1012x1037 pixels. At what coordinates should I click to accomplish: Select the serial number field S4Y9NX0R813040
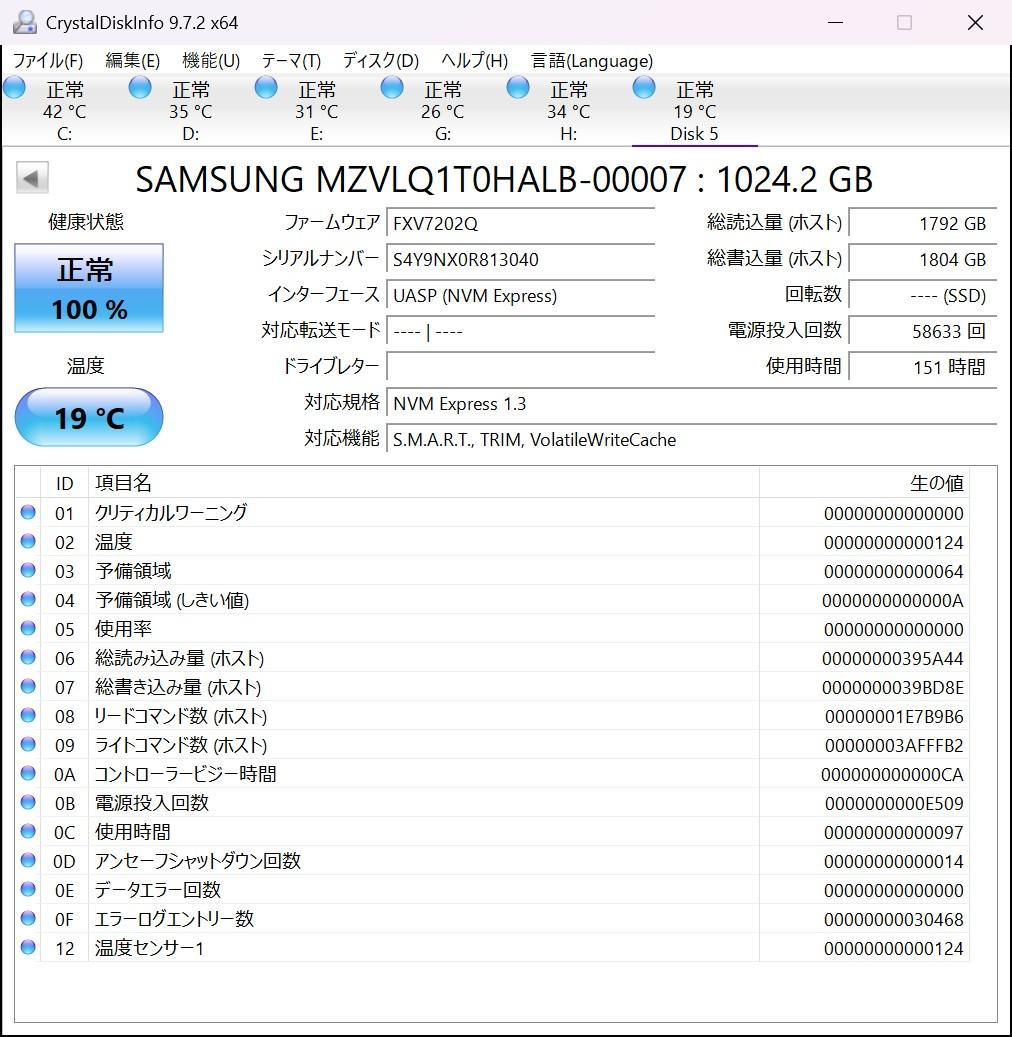[520, 259]
